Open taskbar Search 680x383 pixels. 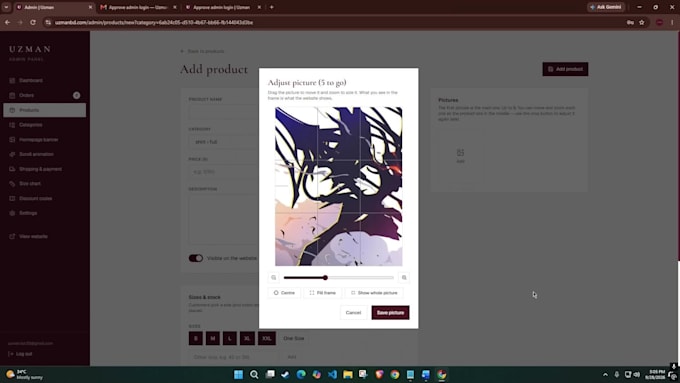click(x=254, y=374)
